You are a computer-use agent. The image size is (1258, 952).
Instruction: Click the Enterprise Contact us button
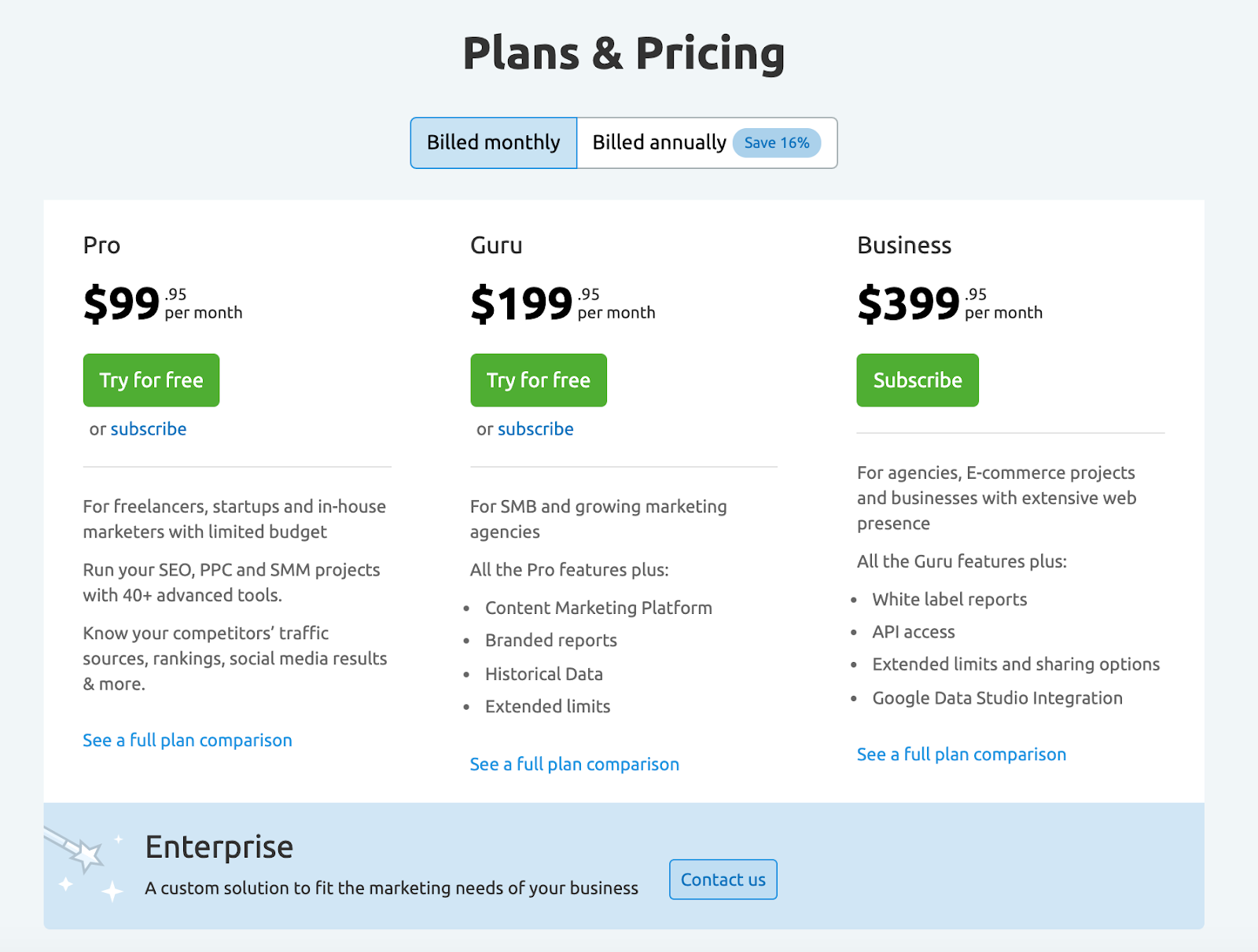(x=723, y=880)
